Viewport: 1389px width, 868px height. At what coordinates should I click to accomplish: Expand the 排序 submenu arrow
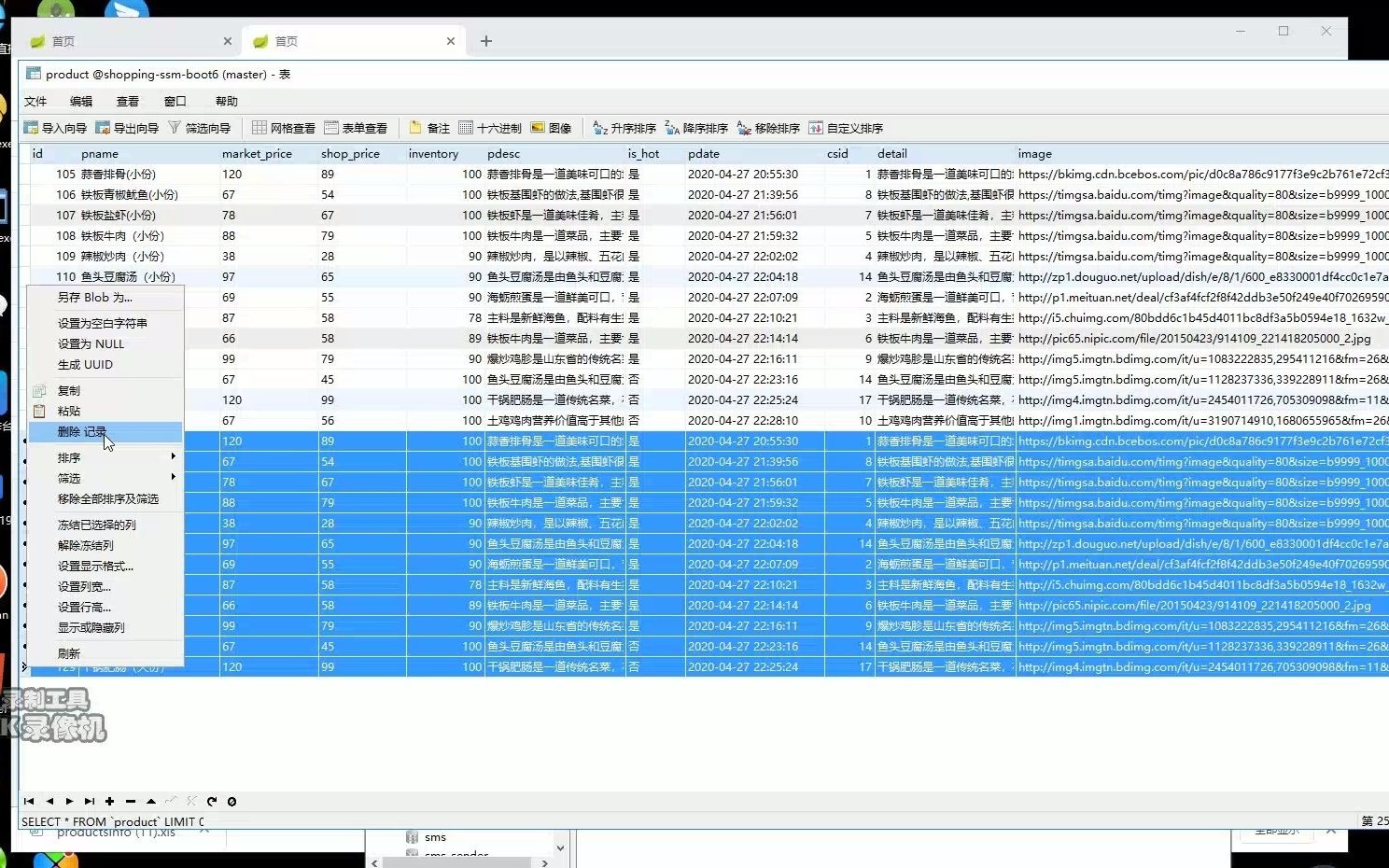pos(174,456)
